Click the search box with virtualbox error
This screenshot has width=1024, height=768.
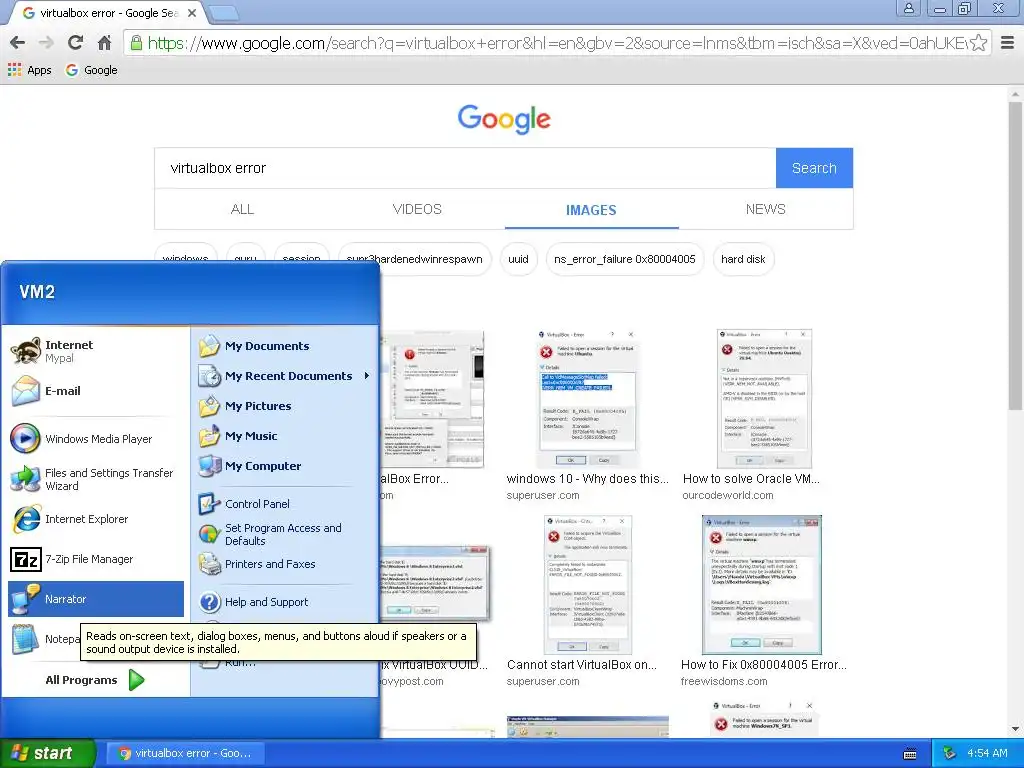pos(465,168)
